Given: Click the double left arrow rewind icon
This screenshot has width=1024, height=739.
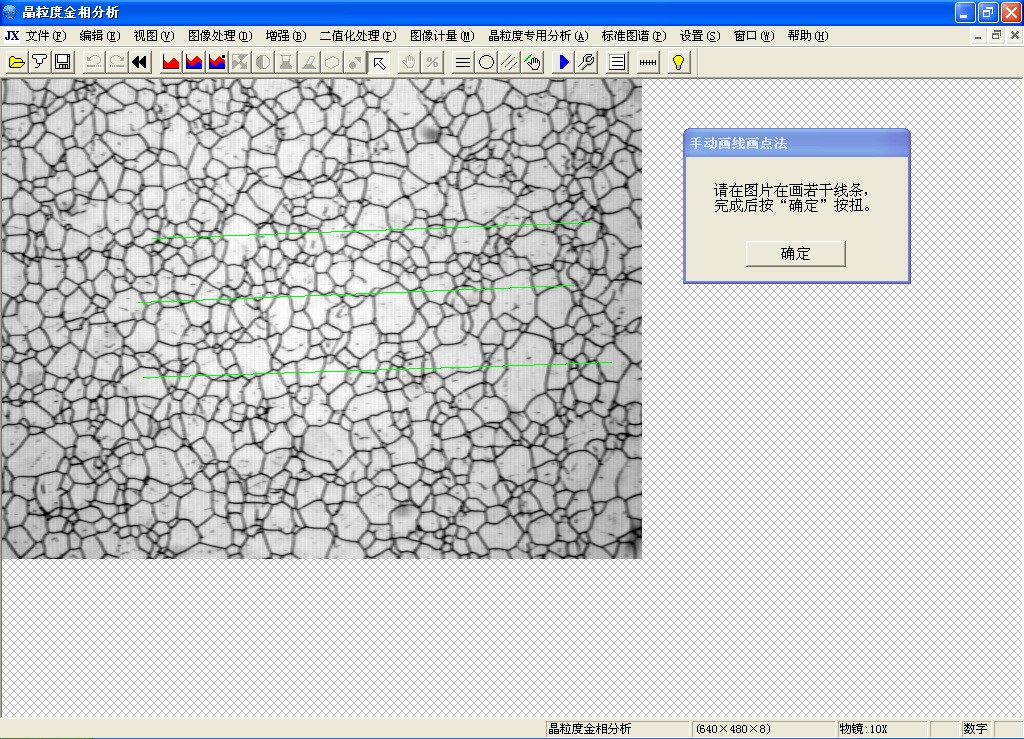Looking at the screenshot, I should [x=140, y=62].
